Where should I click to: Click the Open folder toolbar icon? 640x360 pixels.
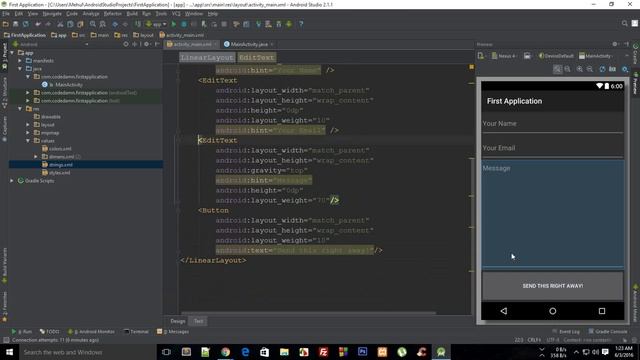pyautogui.click(x=6, y=24)
